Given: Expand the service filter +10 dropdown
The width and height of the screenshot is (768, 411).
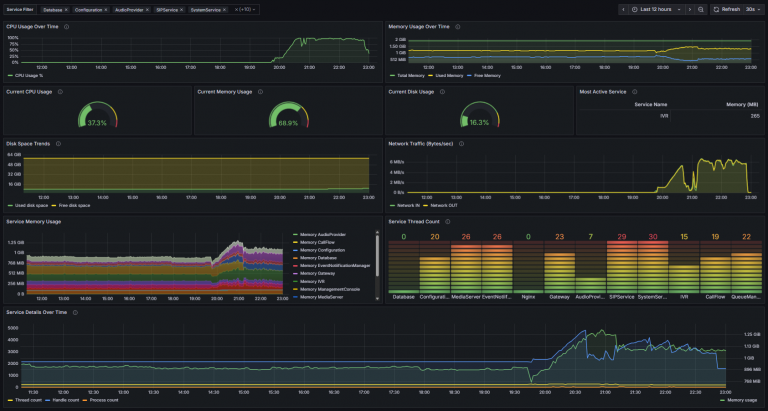Looking at the screenshot, I should pos(246,9).
